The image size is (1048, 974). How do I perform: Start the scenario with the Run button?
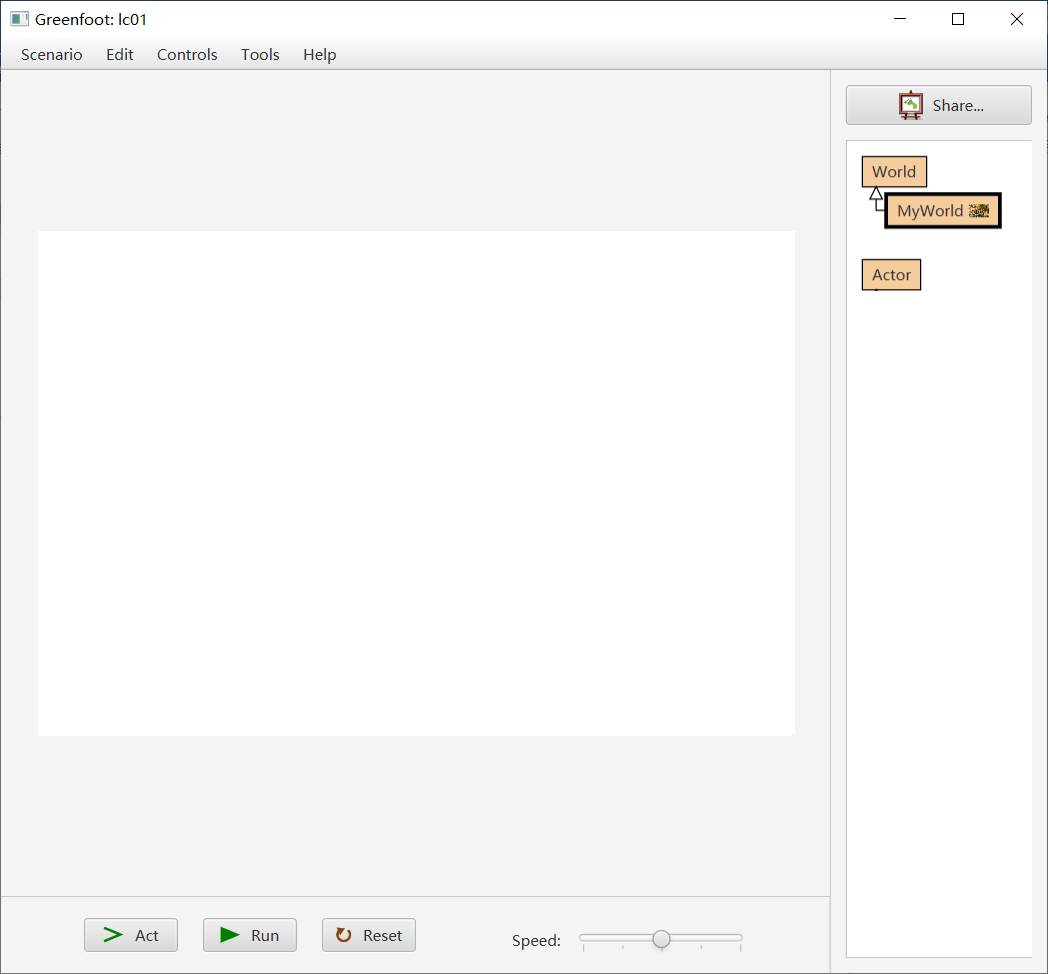(x=250, y=935)
